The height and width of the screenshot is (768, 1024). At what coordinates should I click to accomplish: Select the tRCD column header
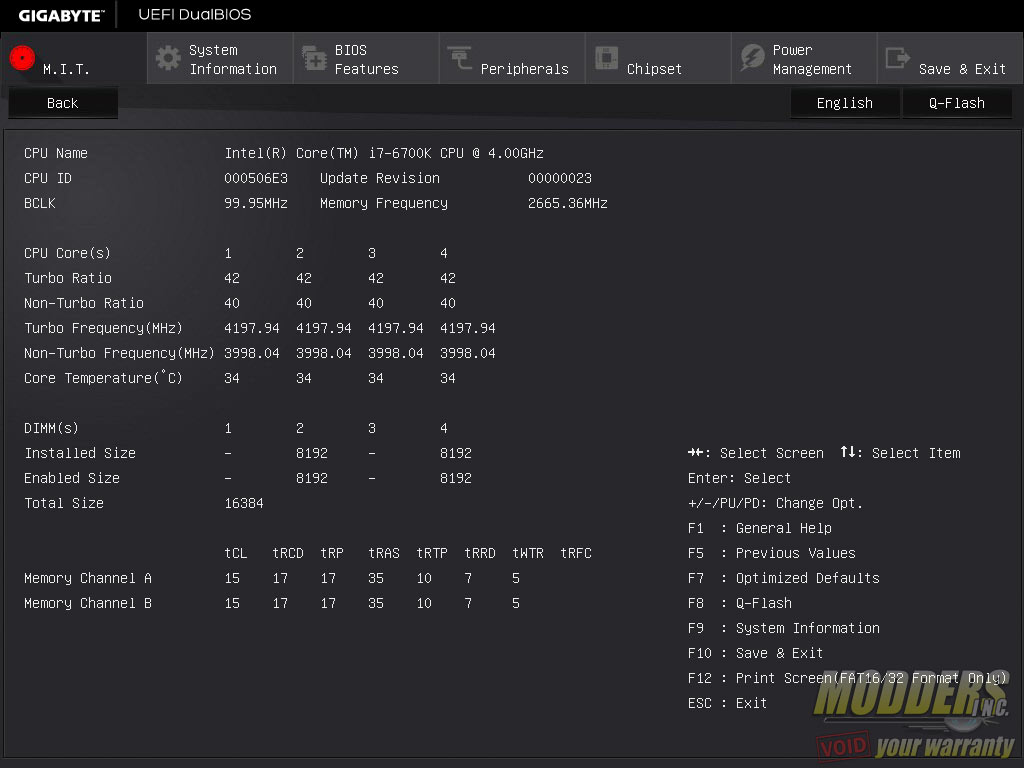pos(288,553)
